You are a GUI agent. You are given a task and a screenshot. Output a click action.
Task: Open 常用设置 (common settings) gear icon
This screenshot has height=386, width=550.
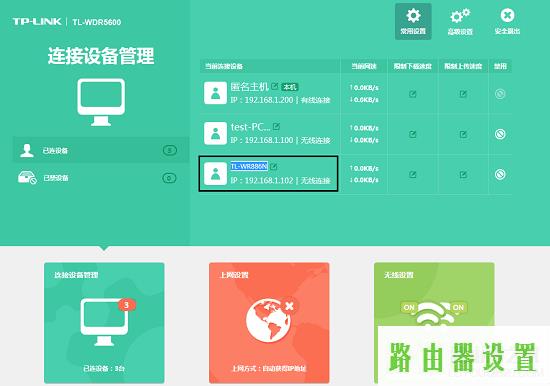point(413,21)
